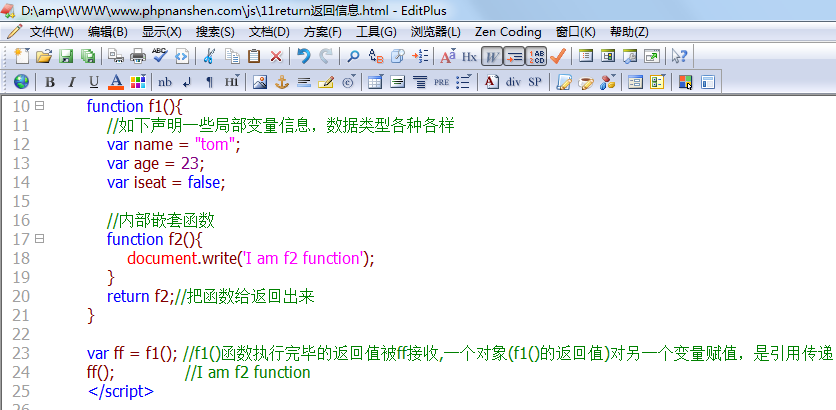Insert an anchor link icon
The image size is (836, 410).
tap(282, 82)
